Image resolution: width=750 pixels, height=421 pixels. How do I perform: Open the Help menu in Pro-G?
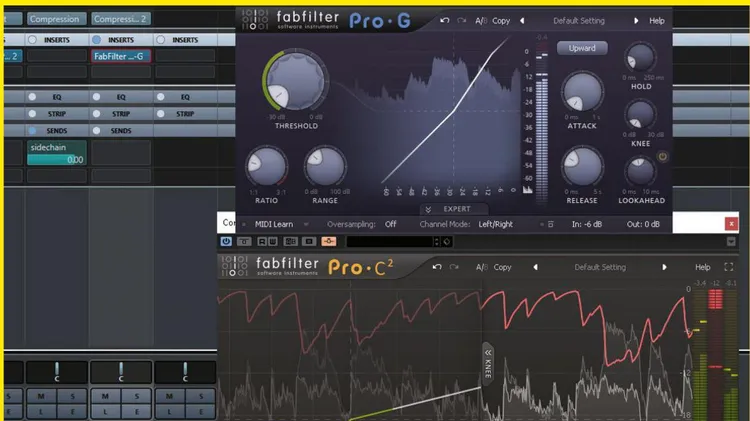[656, 21]
